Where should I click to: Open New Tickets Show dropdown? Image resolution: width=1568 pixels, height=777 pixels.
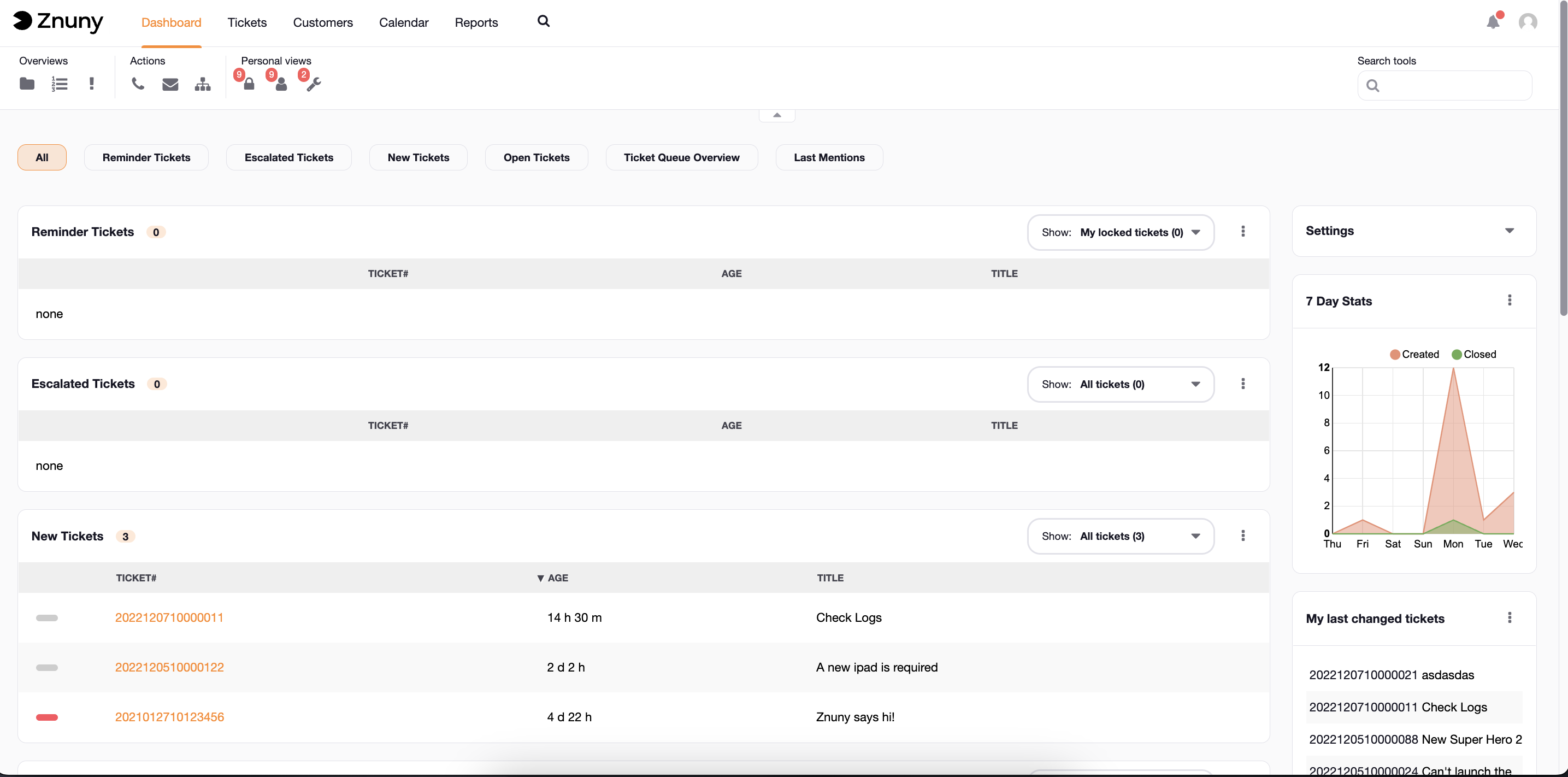tap(1120, 536)
